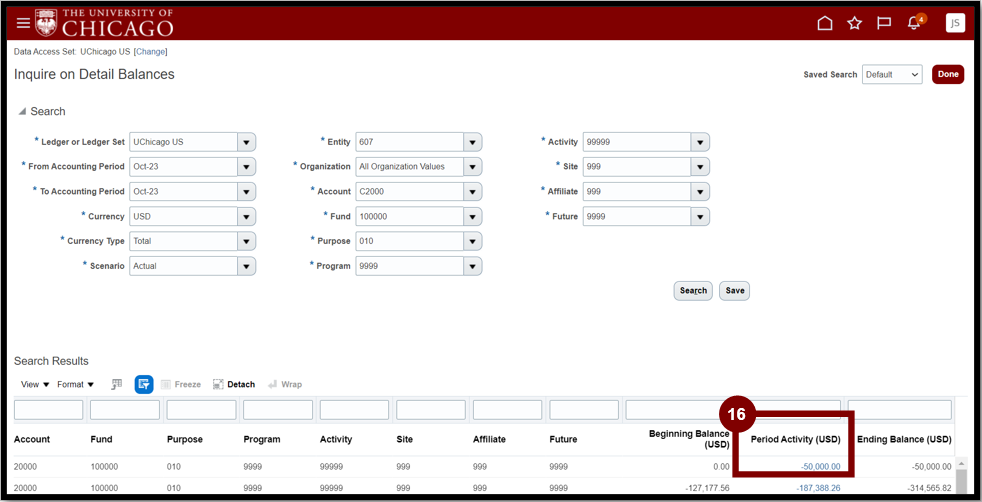Click Fund column header

tap(101, 439)
